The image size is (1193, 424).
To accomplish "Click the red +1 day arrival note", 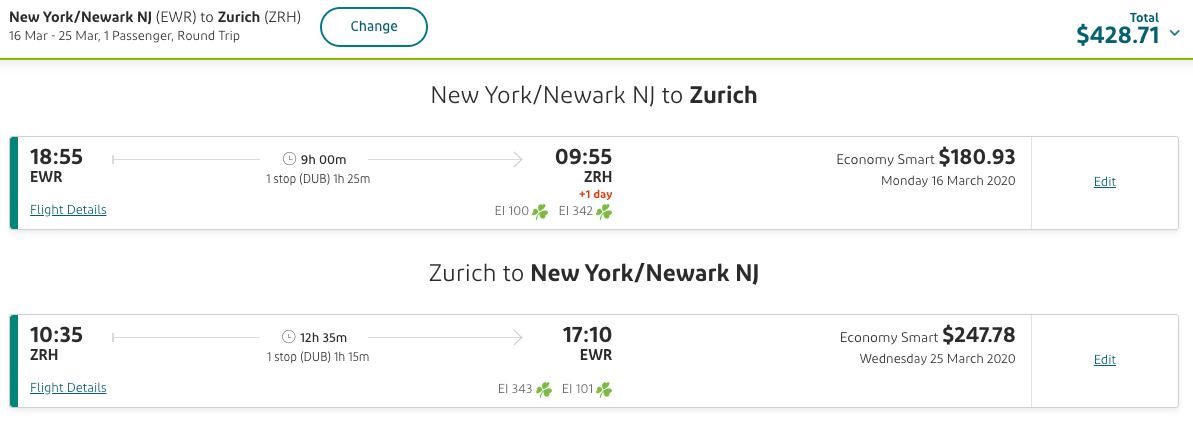I will 595,193.
